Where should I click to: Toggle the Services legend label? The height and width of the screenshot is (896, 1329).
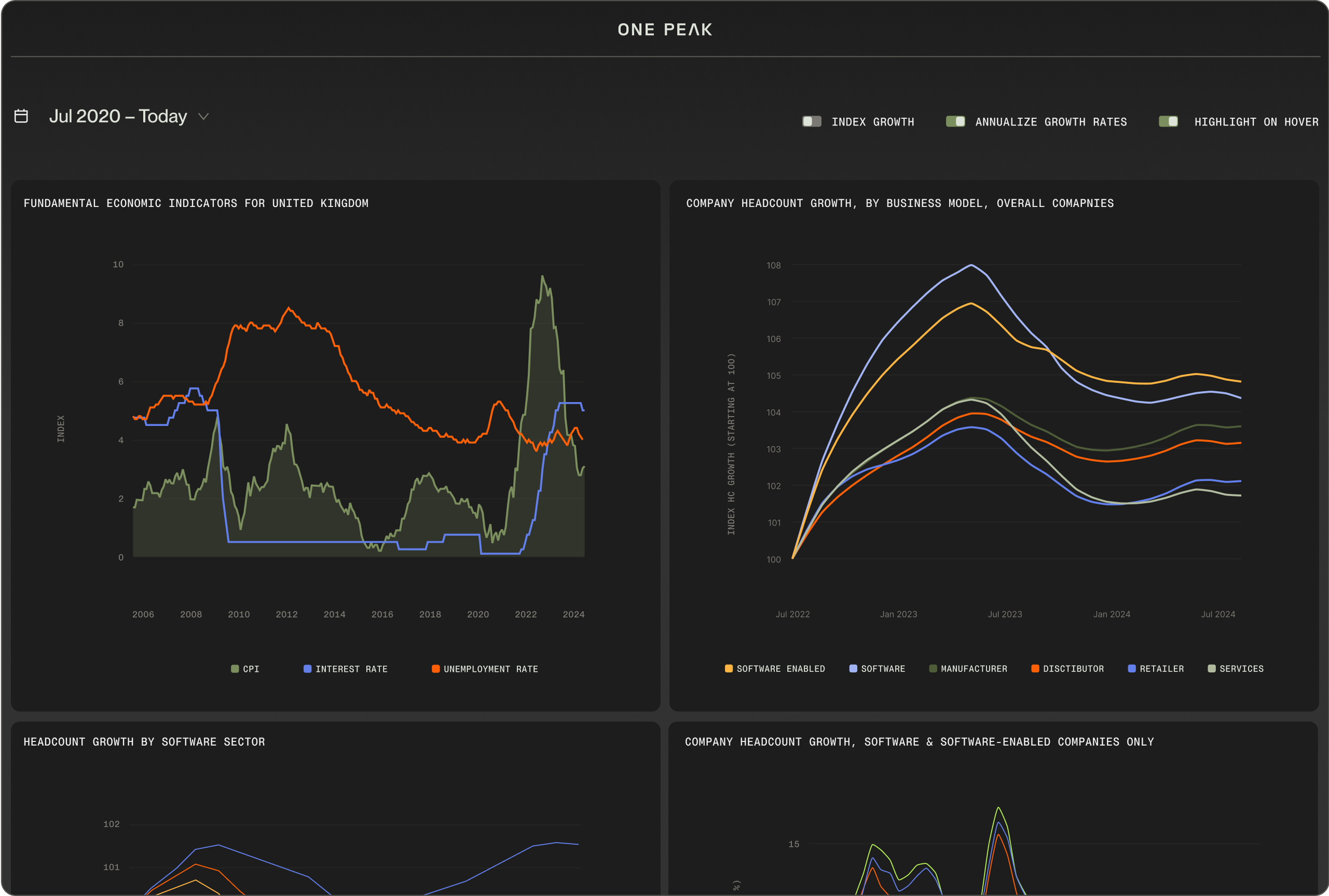pyautogui.click(x=1242, y=669)
